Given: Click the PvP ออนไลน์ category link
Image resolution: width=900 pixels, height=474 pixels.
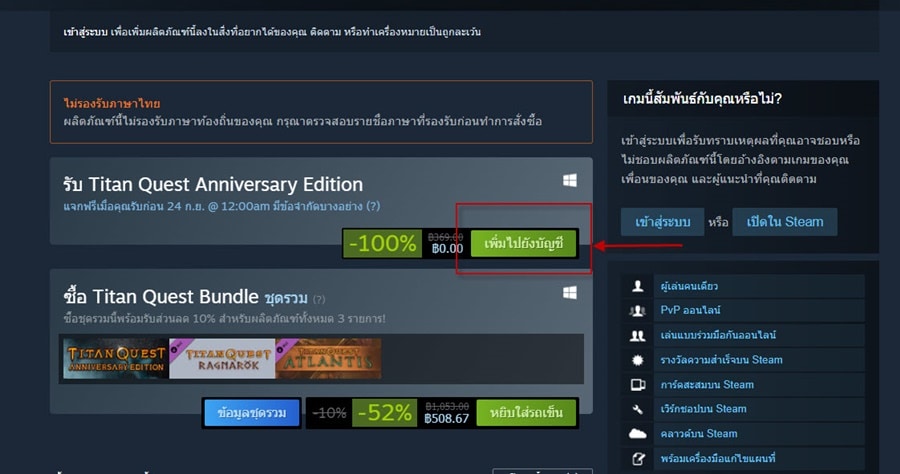Looking at the screenshot, I should pos(690,310).
